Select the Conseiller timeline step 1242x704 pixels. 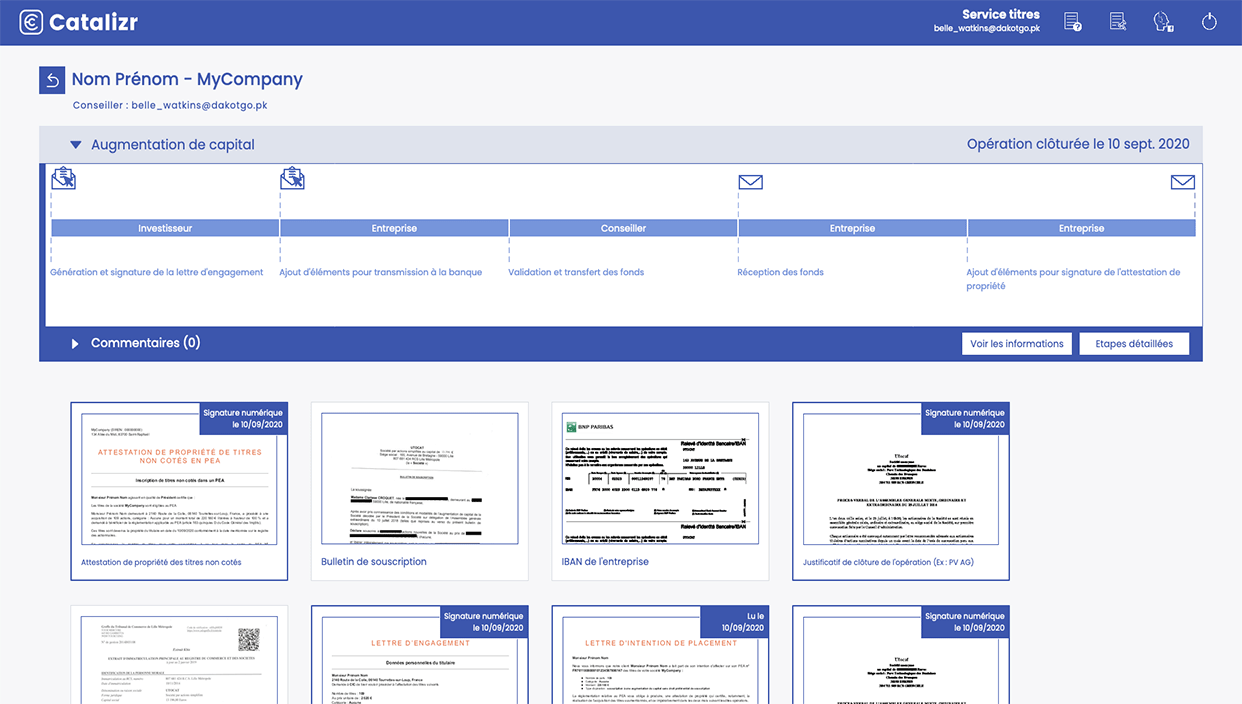pyautogui.click(x=623, y=228)
